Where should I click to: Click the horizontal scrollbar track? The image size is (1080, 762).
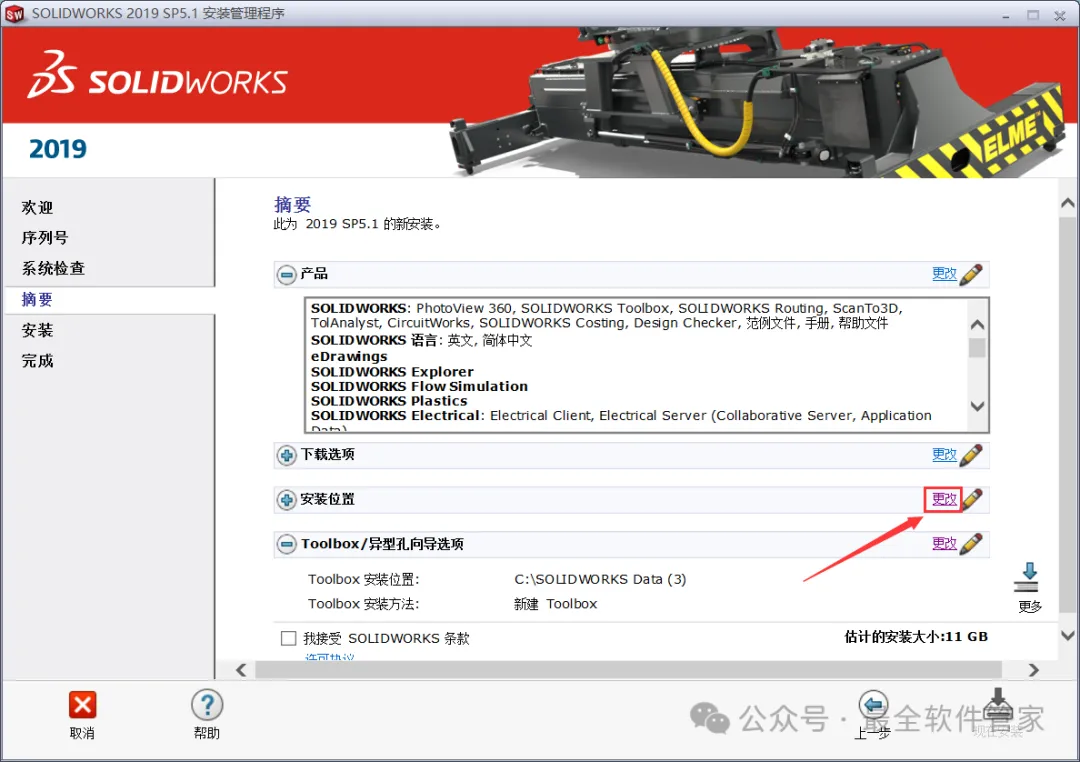click(628, 670)
